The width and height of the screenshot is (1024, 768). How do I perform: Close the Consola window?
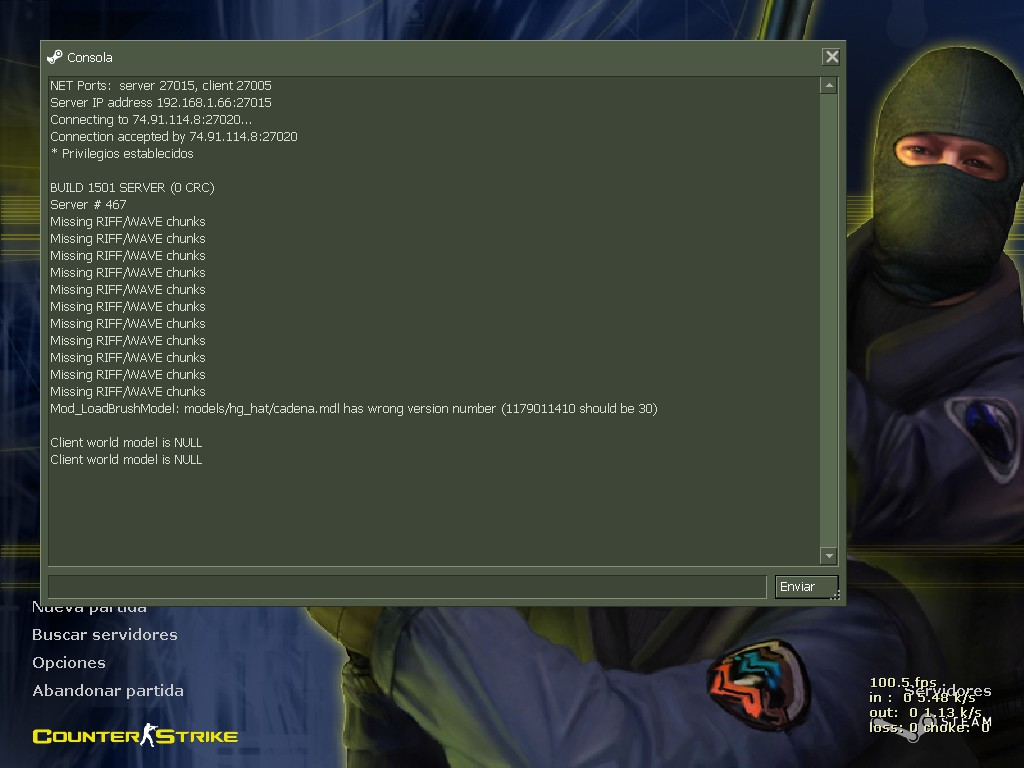tap(831, 57)
